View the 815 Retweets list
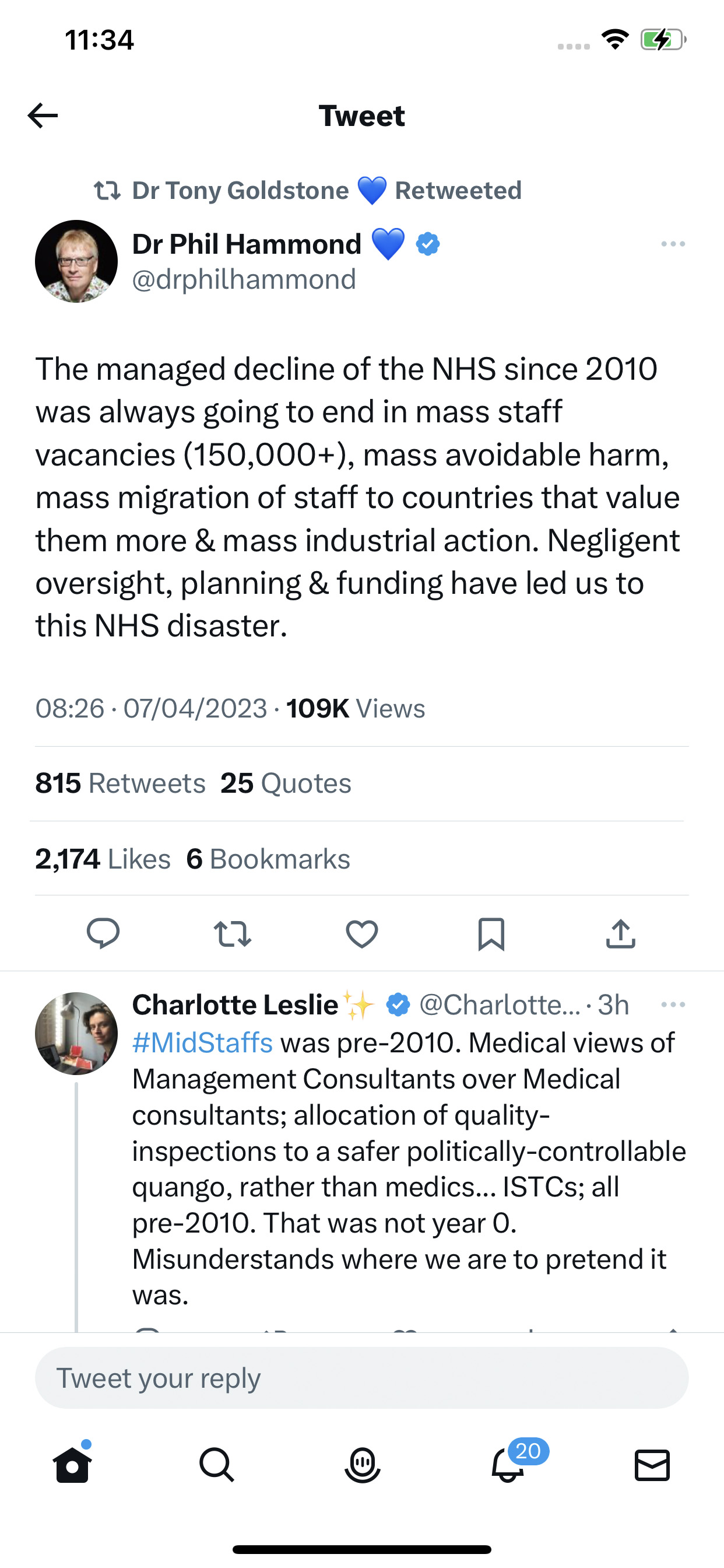The width and height of the screenshot is (724, 1568). click(121, 783)
